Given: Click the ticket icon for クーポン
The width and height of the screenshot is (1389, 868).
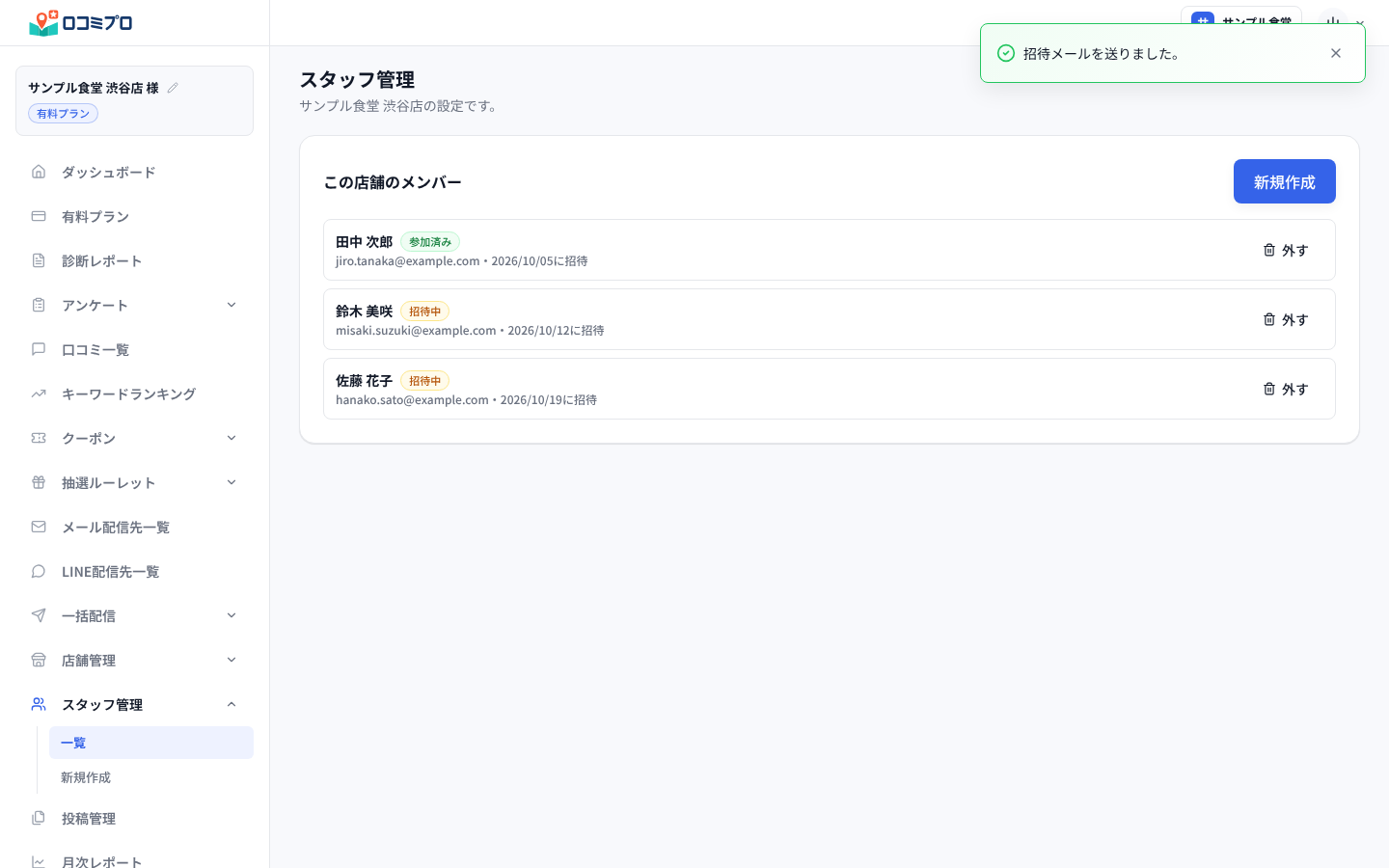Looking at the screenshot, I should [x=39, y=438].
